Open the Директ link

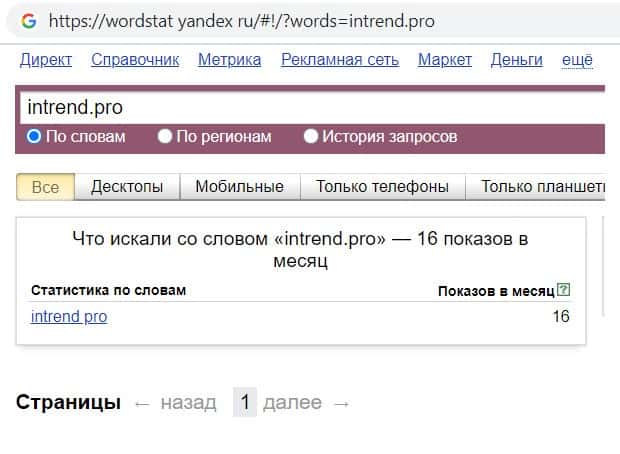pos(46,60)
